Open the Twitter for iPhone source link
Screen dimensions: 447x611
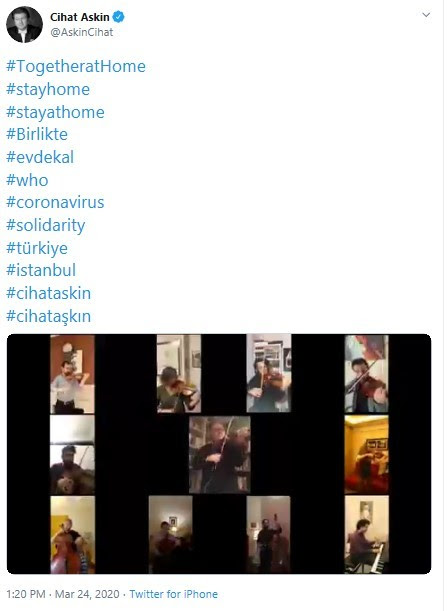(173, 594)
